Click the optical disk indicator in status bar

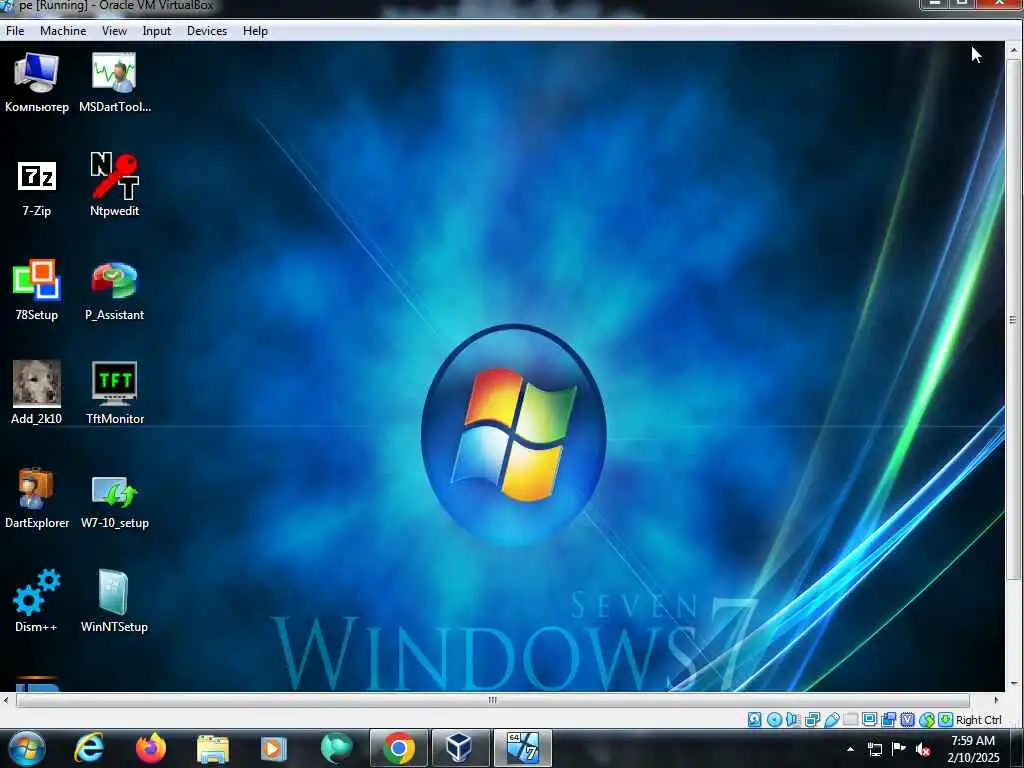pyautogui.click(x=775, y=720)
